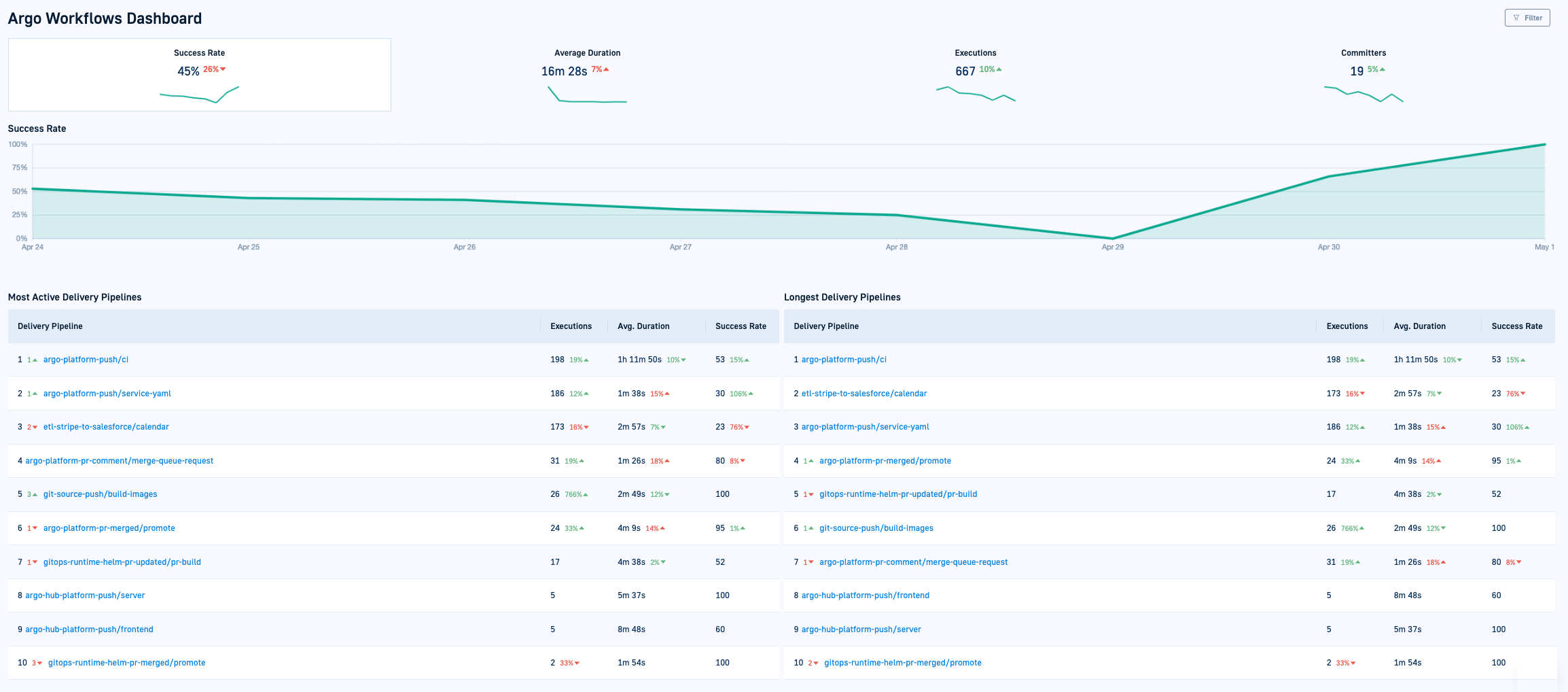The width and height of the screenshot is (1568, 692).
Task: Open argo-platform-pr-comment/merge-queue-request in Longest Delivery Pipelines
Action: [913, 562]
